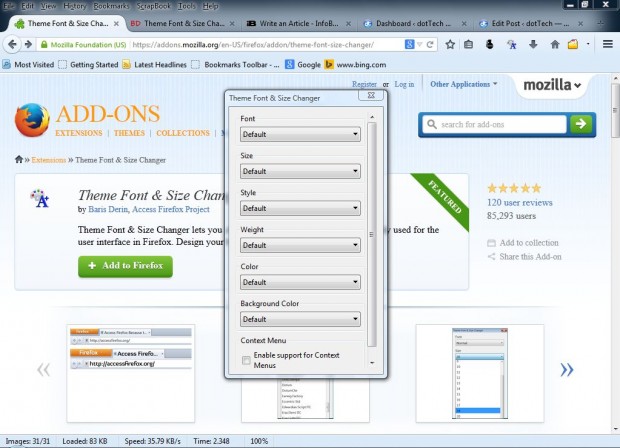Open the Color dropdown
This screenshot has width=620, height=448.
(300, 282)
